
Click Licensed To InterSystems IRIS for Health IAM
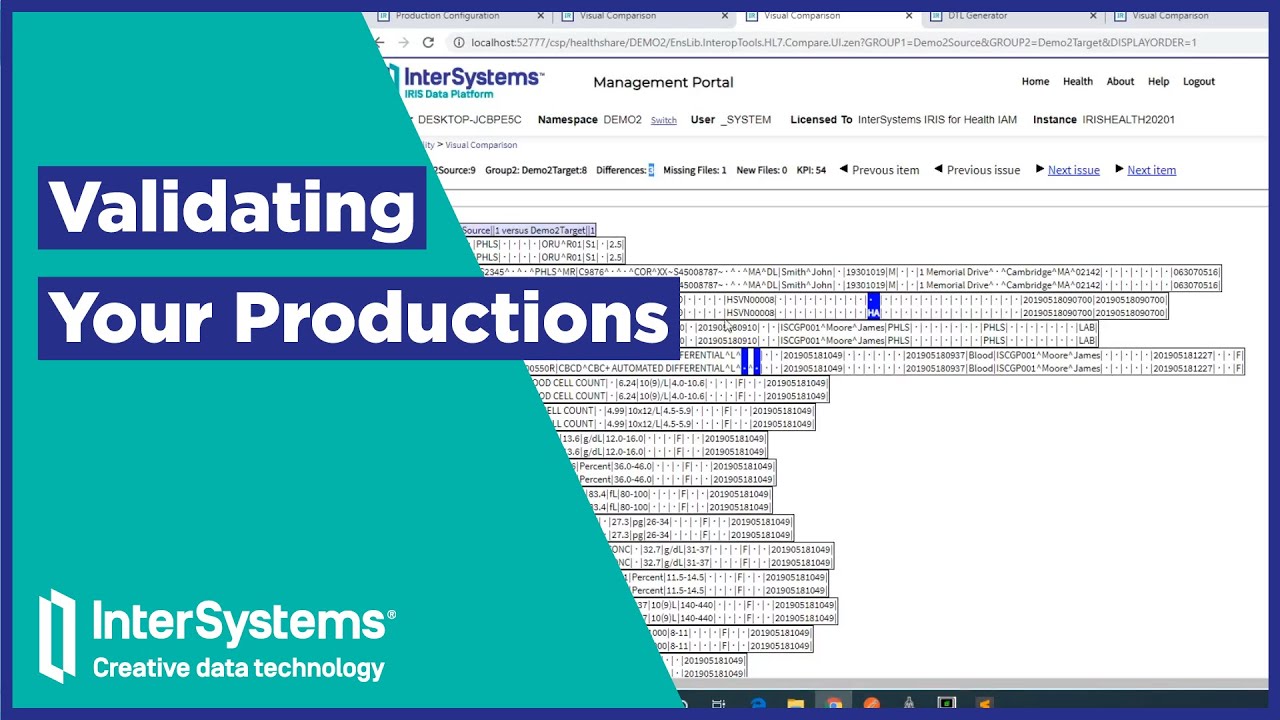(904, 120)
